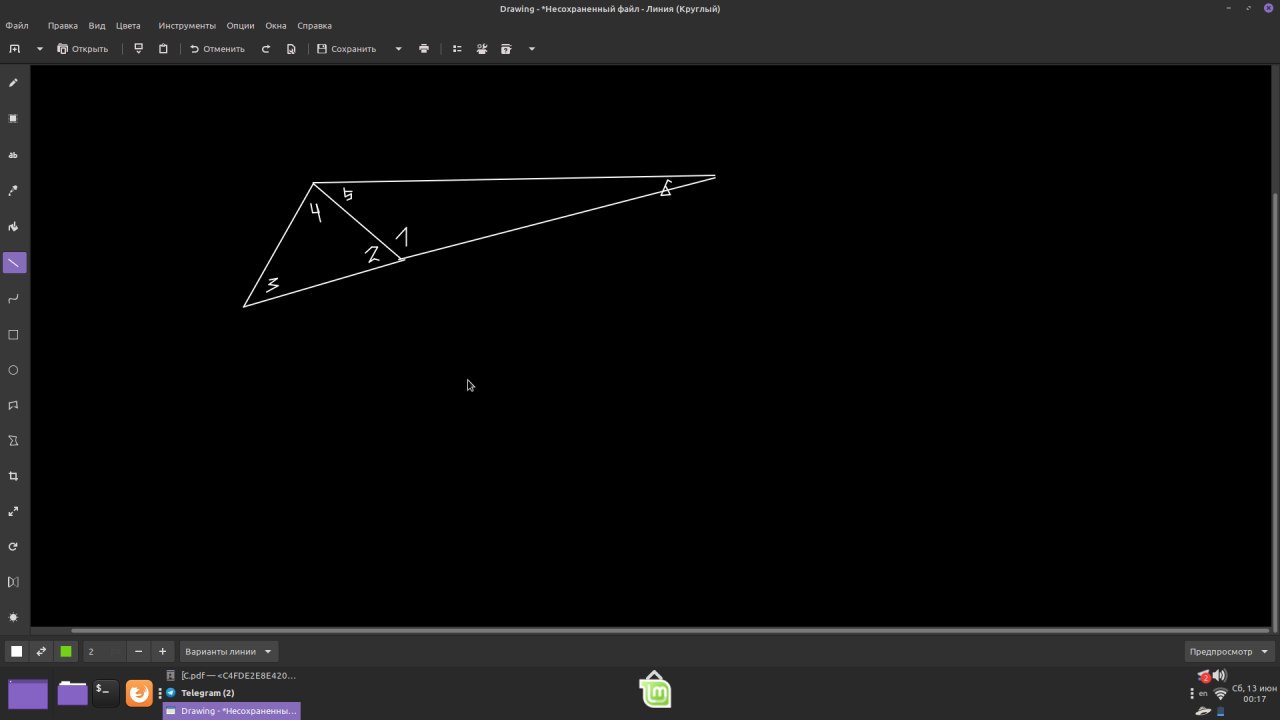
Task: Select the Crop tool in the sidebar
Action: [x=14, y=476]
